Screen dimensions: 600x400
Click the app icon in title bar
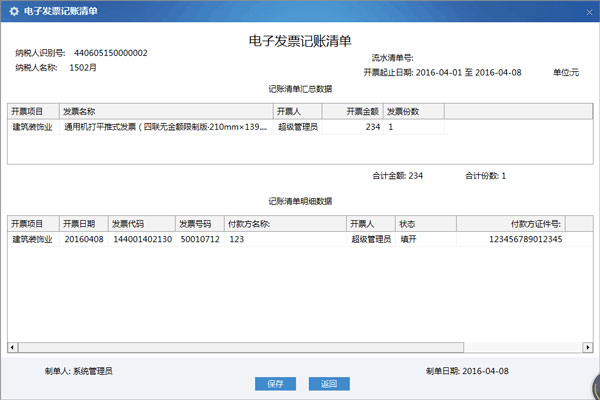pyautogui.click(x=11, y=9)
